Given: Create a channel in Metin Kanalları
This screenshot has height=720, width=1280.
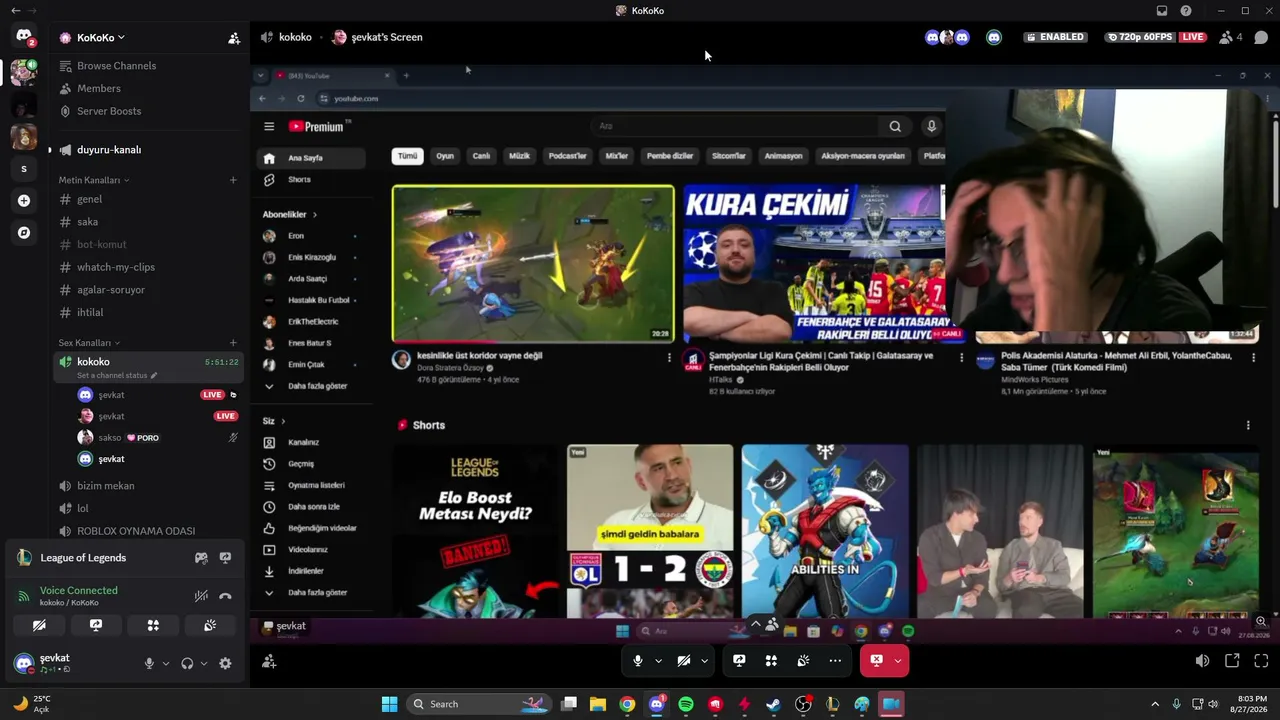Looking at the screenshot, I should pyautogui.click(x=233, y=180).
